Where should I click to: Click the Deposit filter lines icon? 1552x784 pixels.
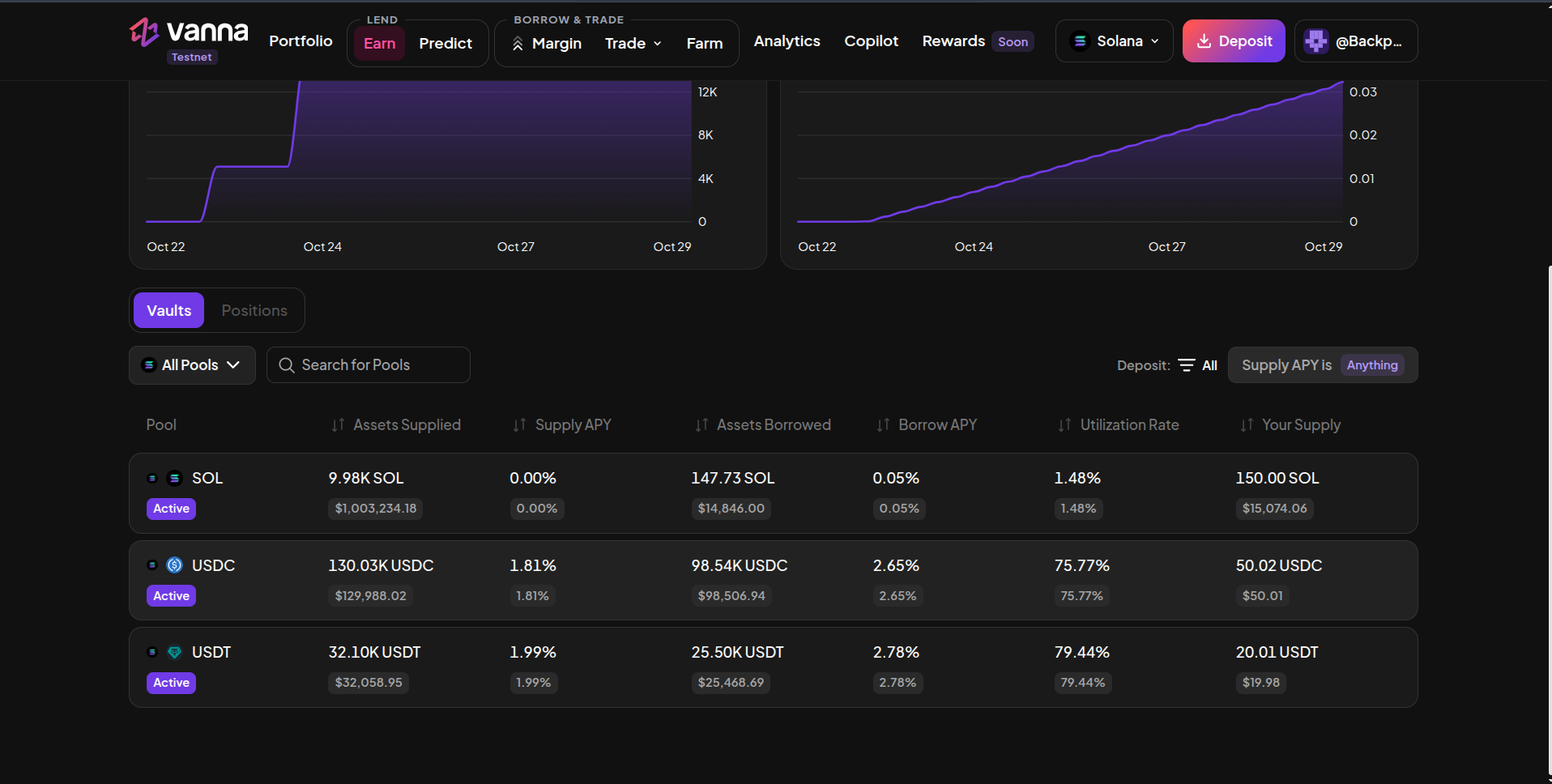1187,365
